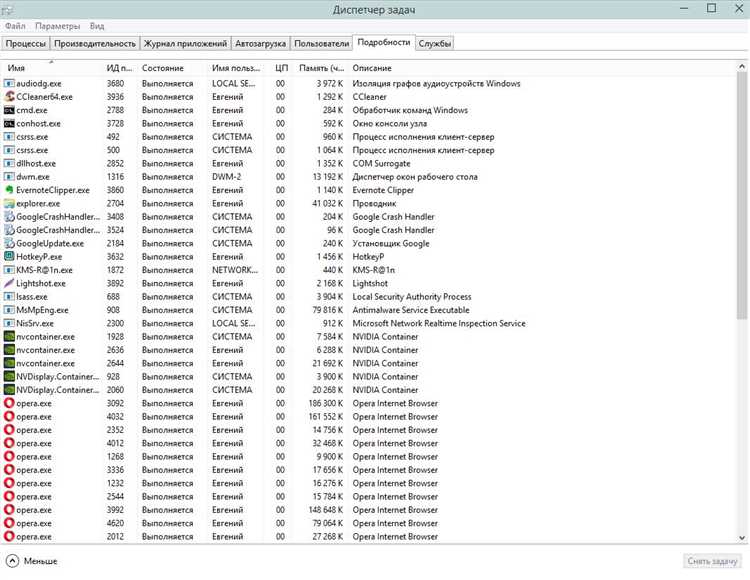Collapse view with the Меньше arrow

click(12, 562)
